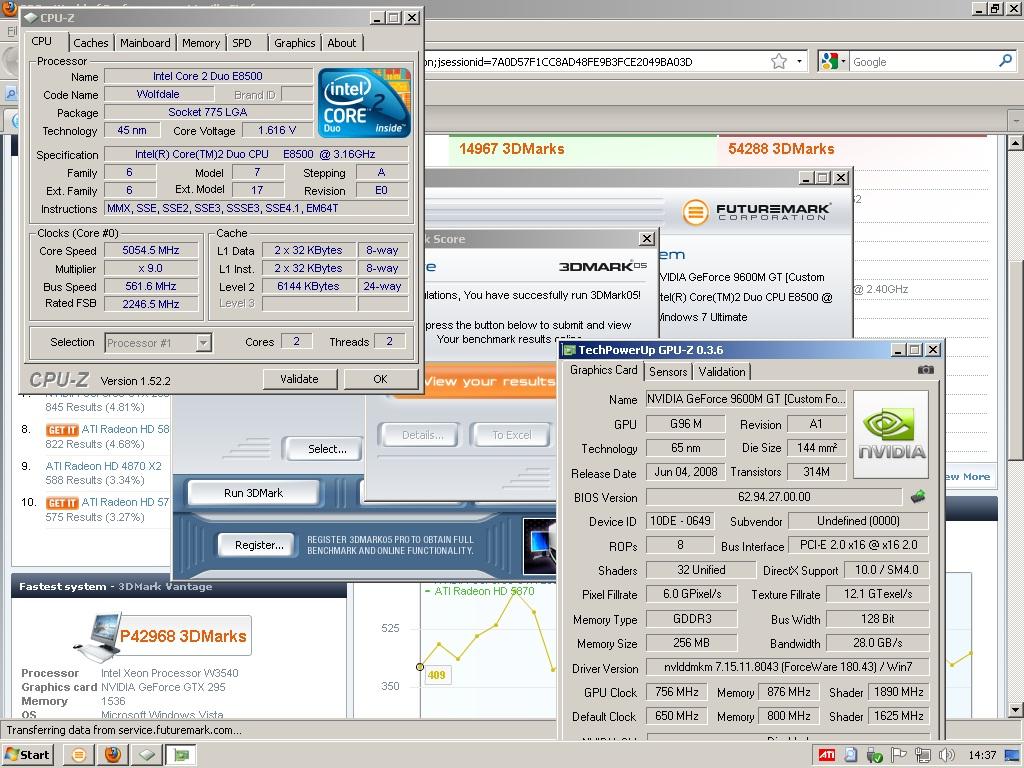Click the browser page scrollbar up arrow
The width and height of the screenshot is (1024, 768).
coord(1015,142)
